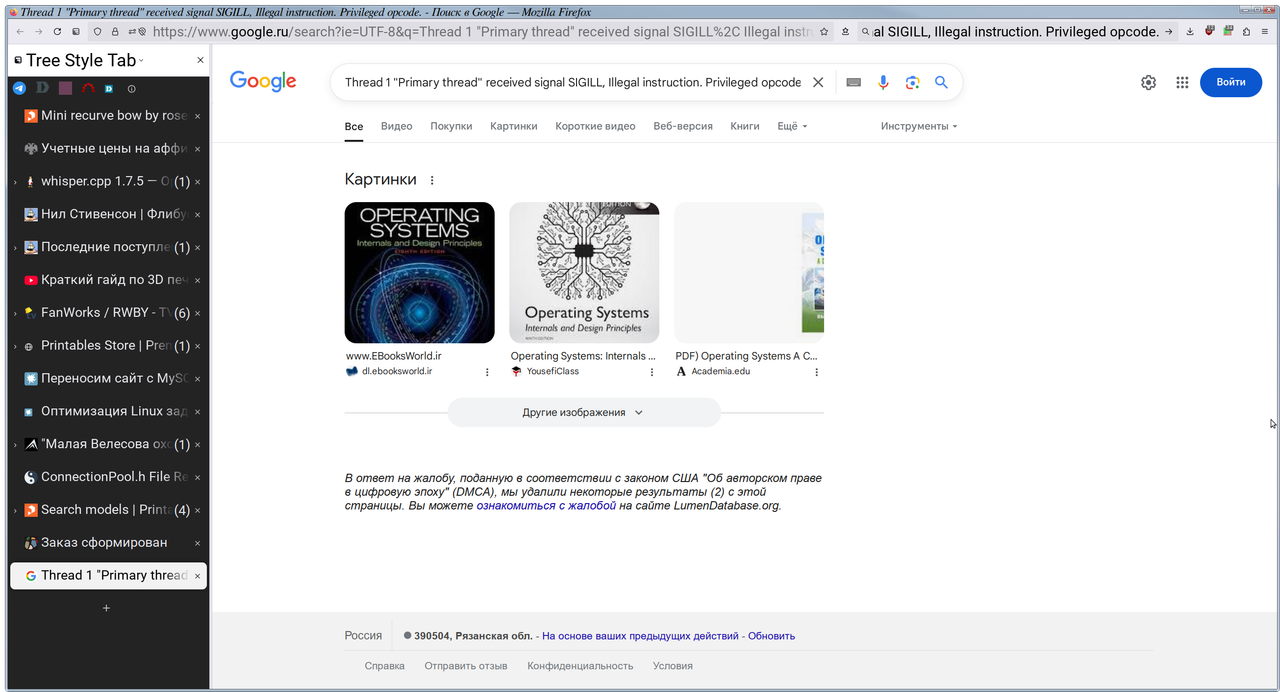1280x692 pixels.
Task: Close the Заказ сформирован sidebar tab
Action: point(197,543)
